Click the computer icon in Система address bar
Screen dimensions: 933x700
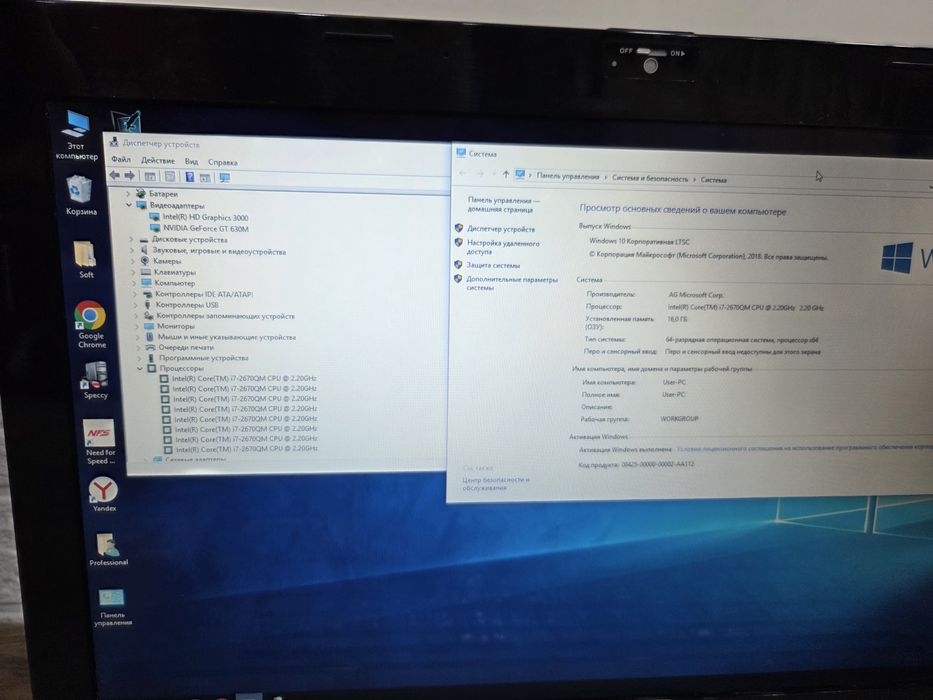point(520,174)
